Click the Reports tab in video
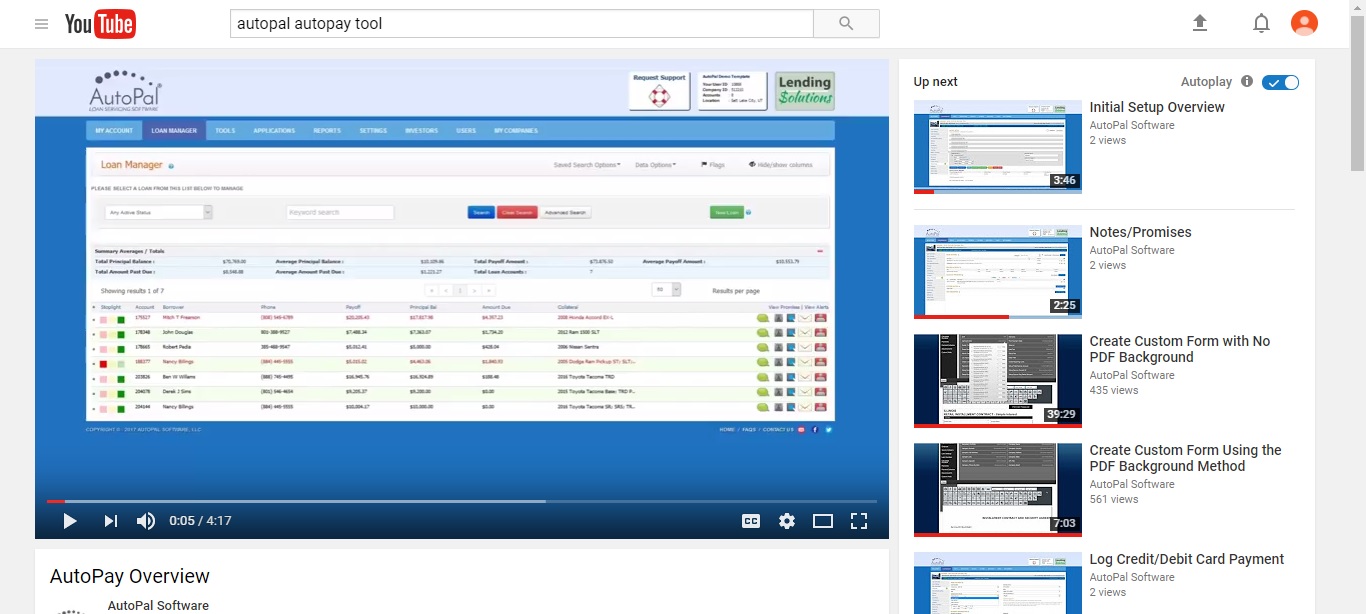 click(x=327, y=130)
